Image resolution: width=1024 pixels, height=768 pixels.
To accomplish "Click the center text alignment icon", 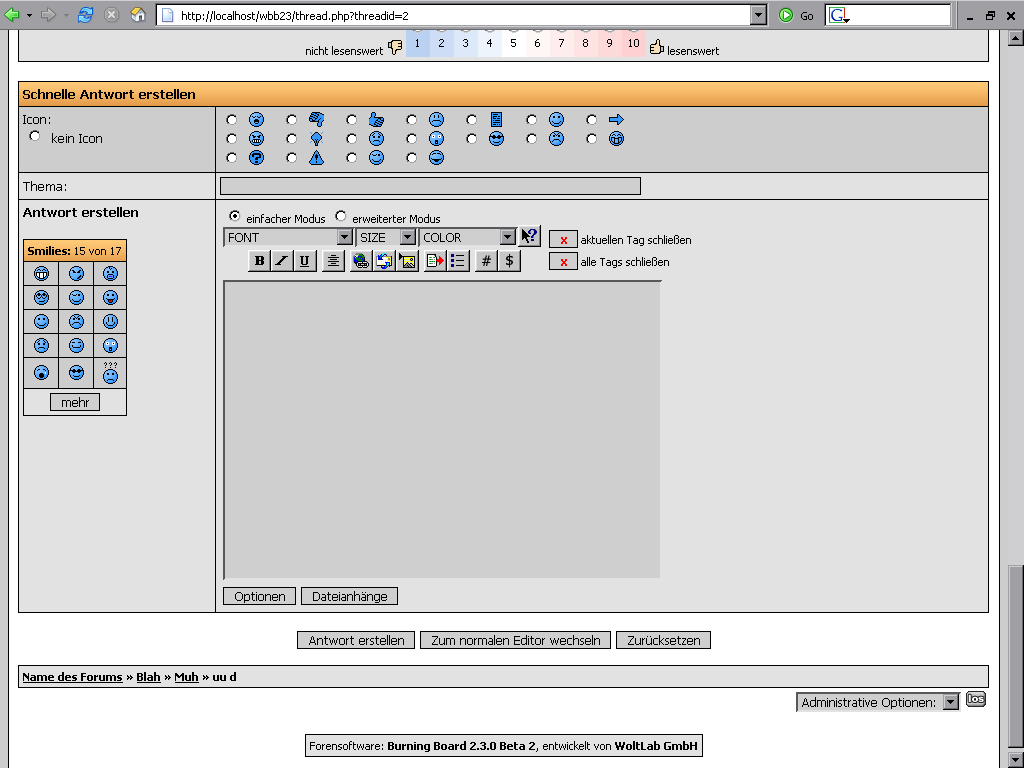I will tap(334, 261).
